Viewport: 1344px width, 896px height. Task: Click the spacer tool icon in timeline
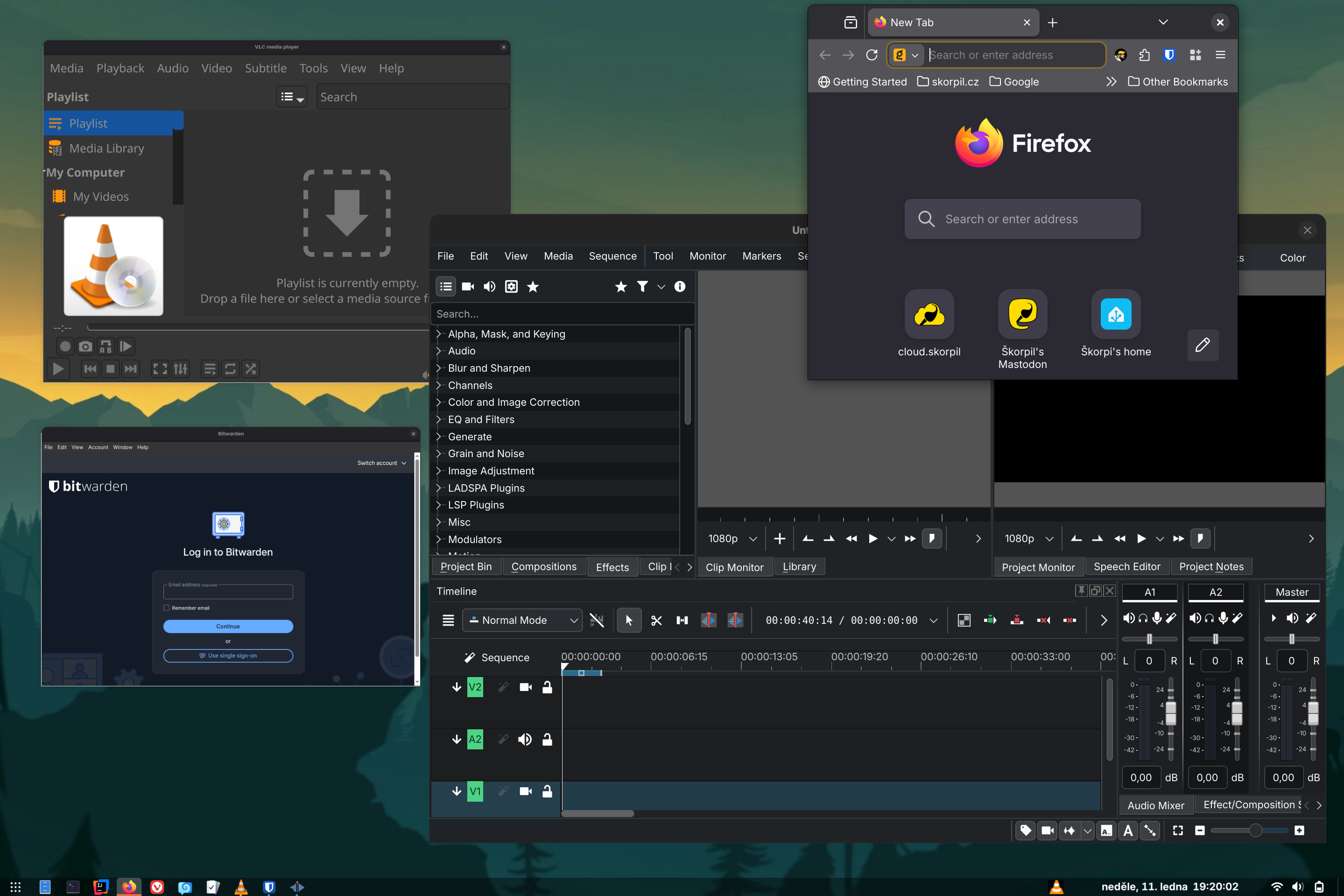(x=682, y=621)
